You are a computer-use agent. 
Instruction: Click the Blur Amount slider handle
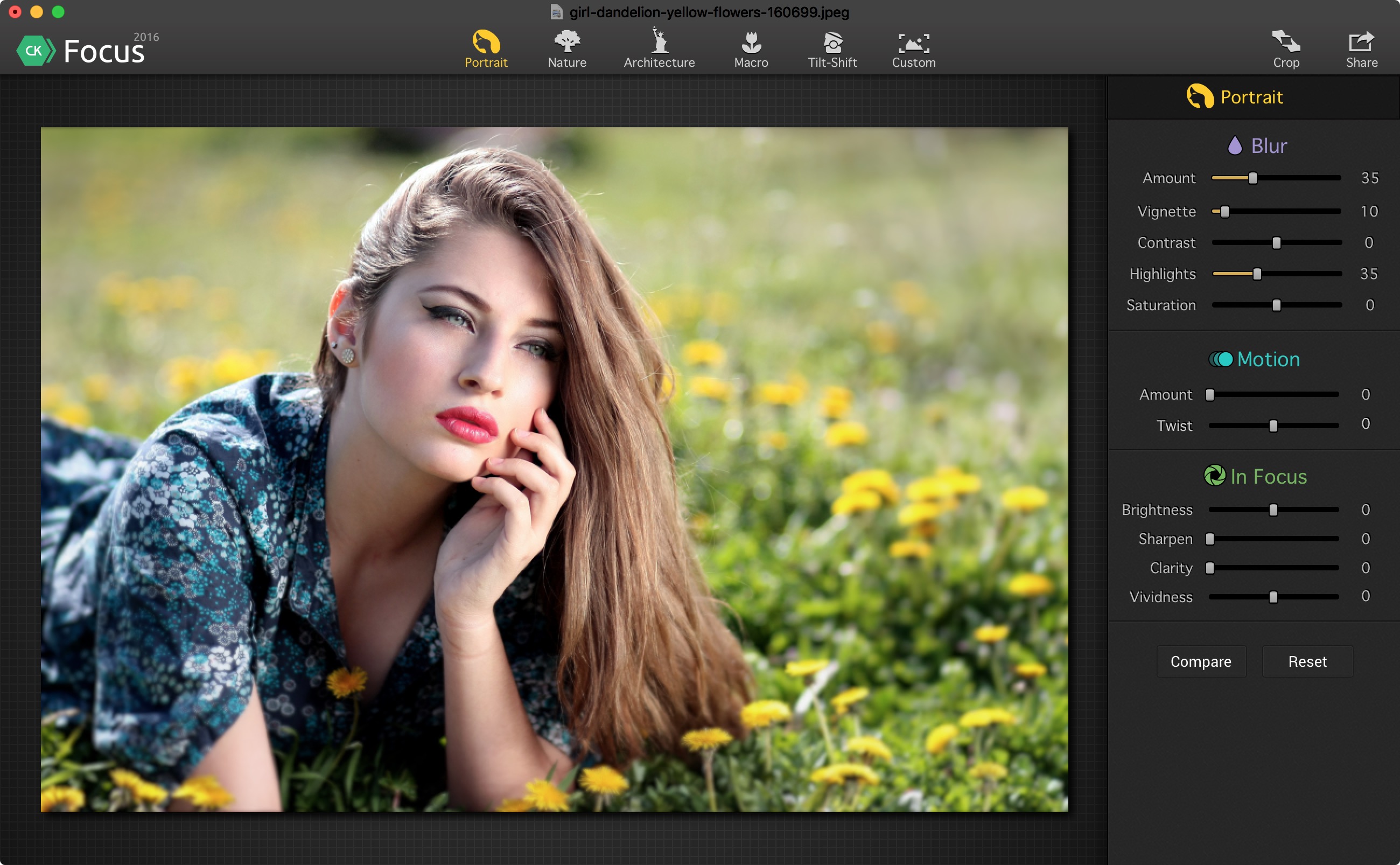click(1252, 178)
